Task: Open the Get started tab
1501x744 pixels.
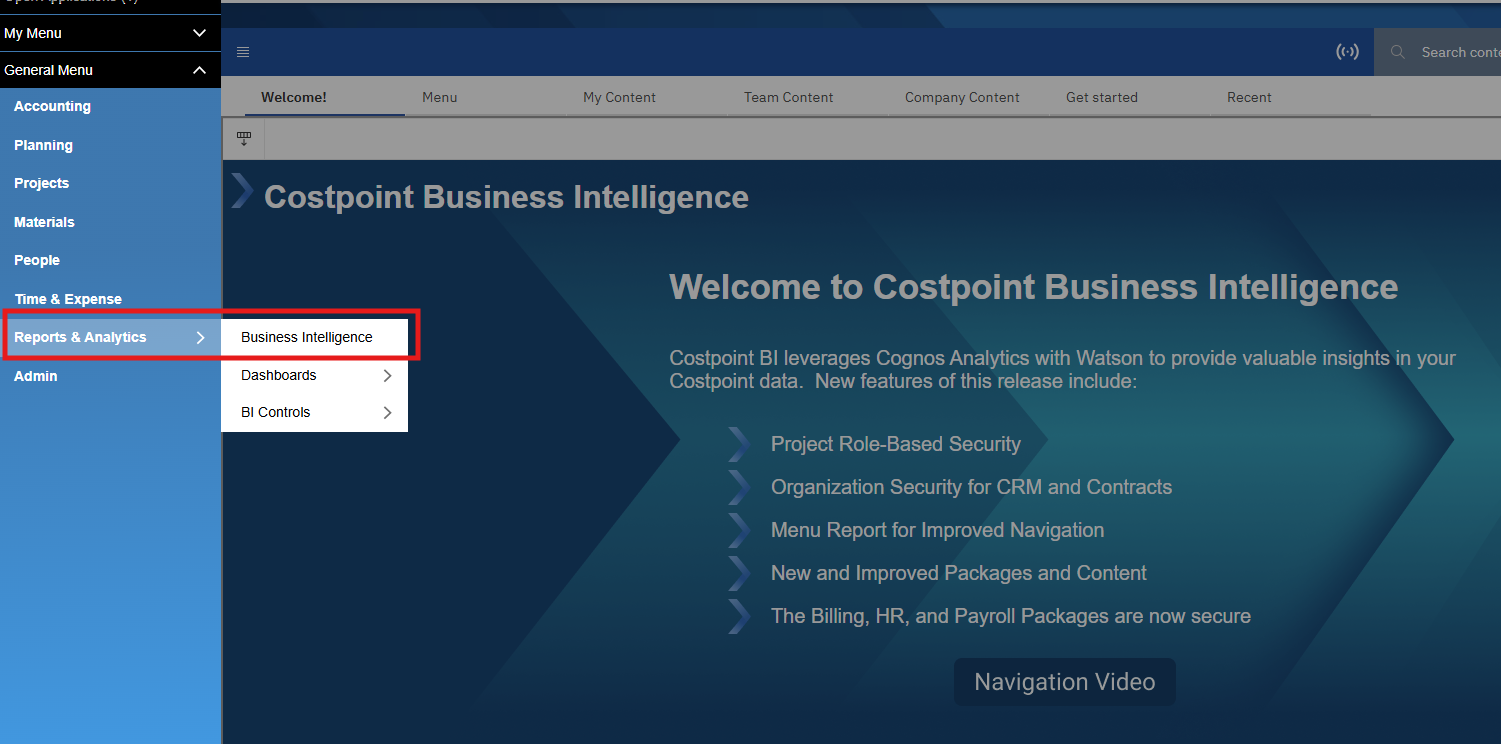Action: point(1101,97)
